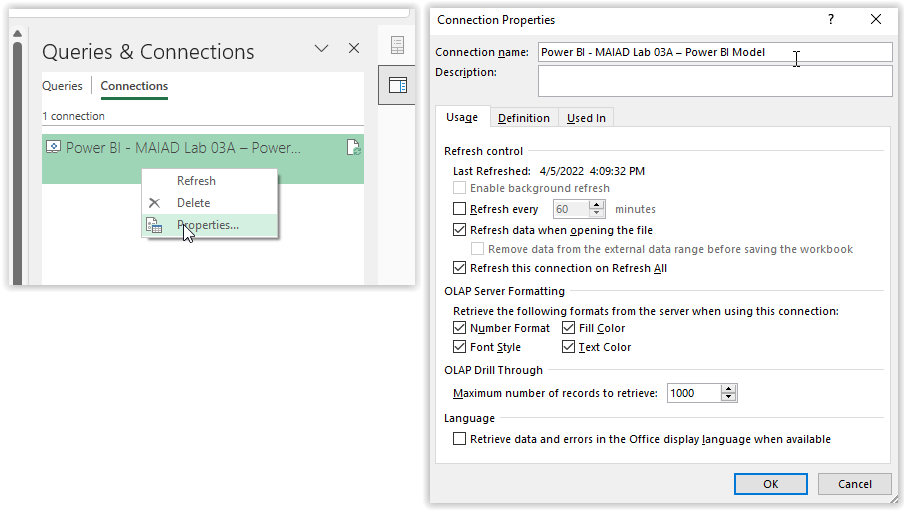Increase maximum records with up spinner
The width and height of the screenshot is (904, 512).
(x=729, y=389)
